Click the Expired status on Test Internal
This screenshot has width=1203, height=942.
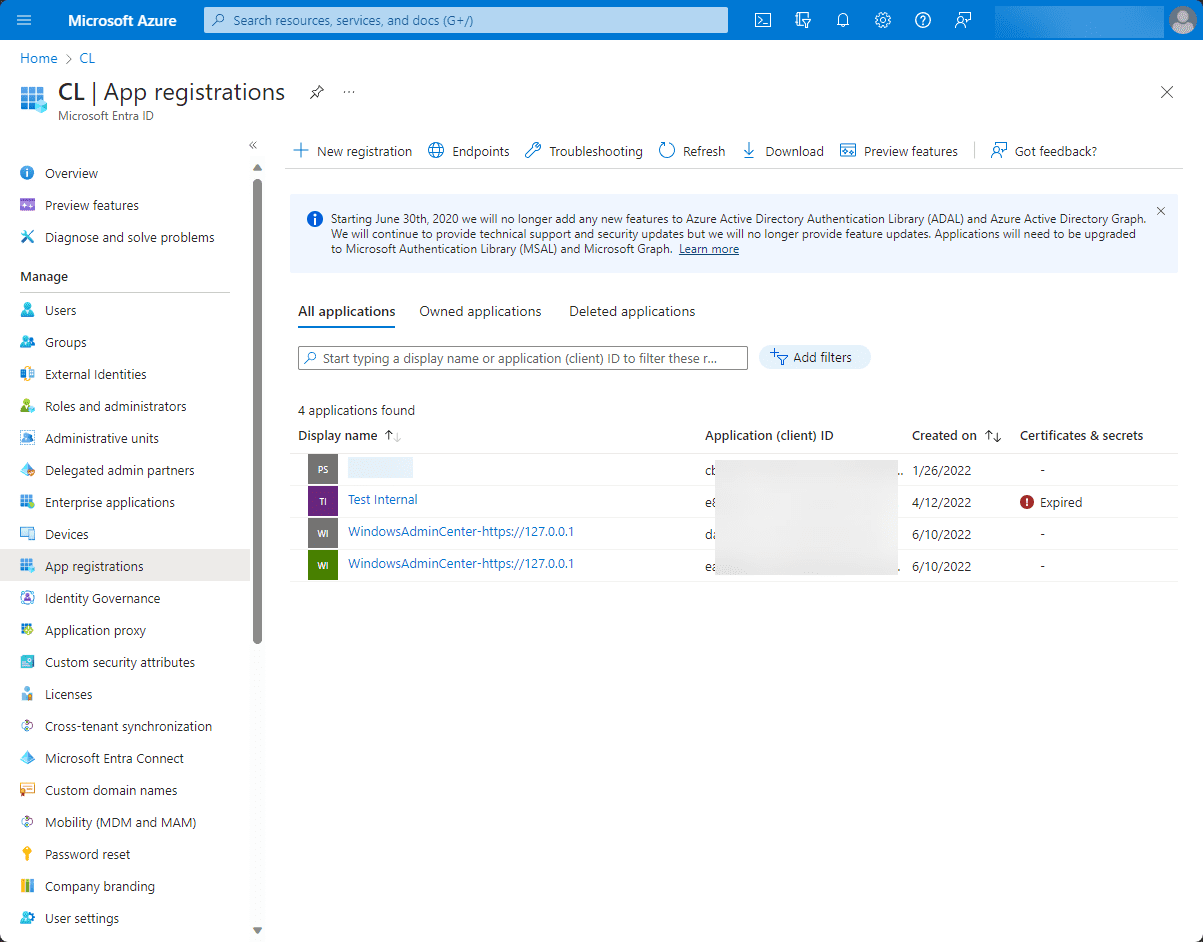[x=1051, y=502]
